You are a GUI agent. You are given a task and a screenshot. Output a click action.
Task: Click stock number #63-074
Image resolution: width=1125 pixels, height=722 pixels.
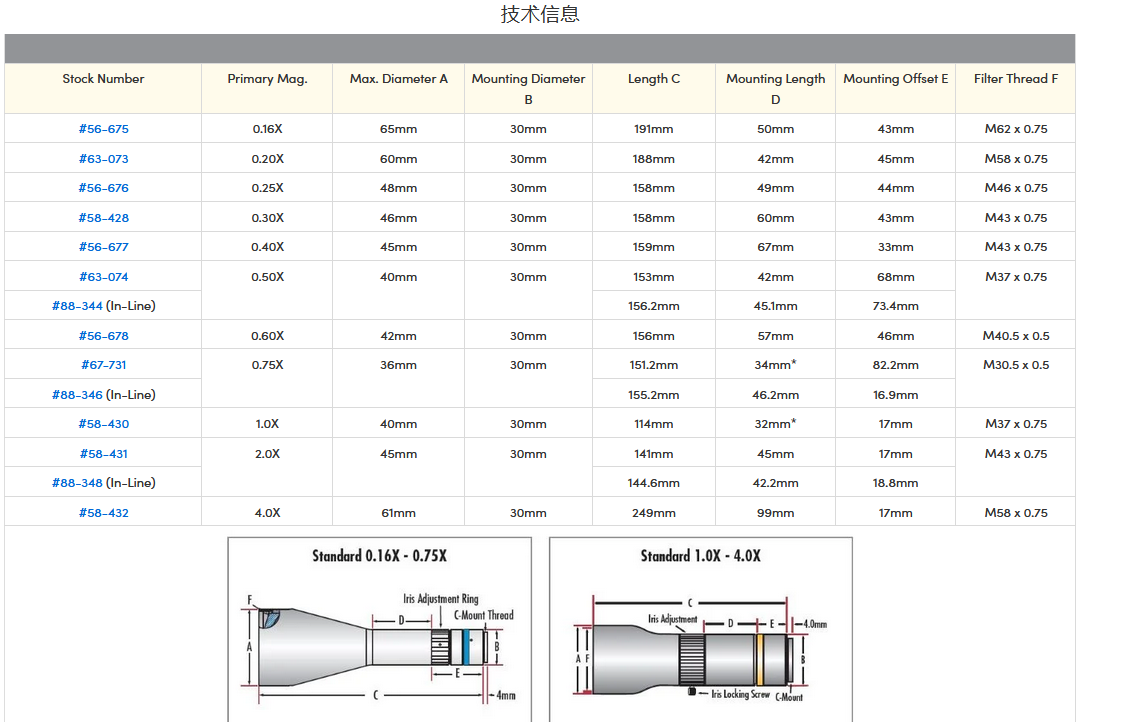103,277
